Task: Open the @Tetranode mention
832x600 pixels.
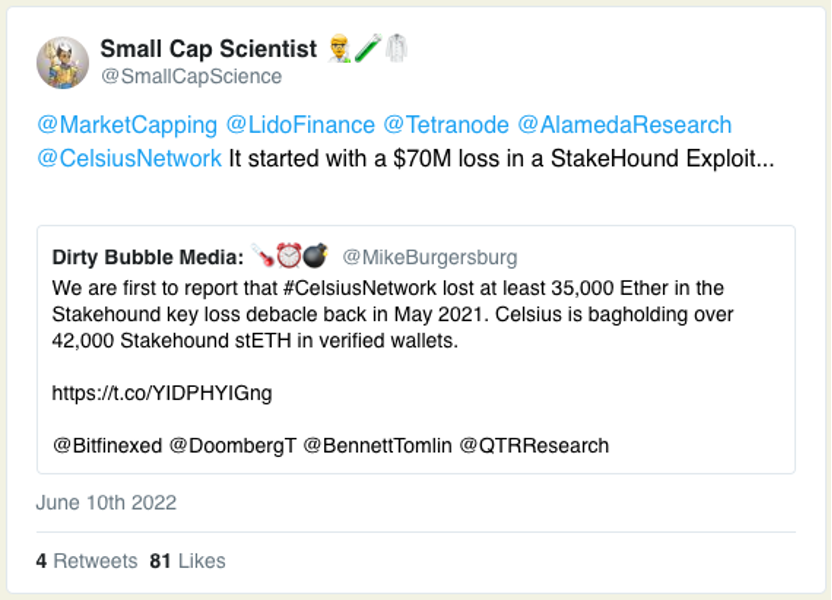Action: coord(446,125)
